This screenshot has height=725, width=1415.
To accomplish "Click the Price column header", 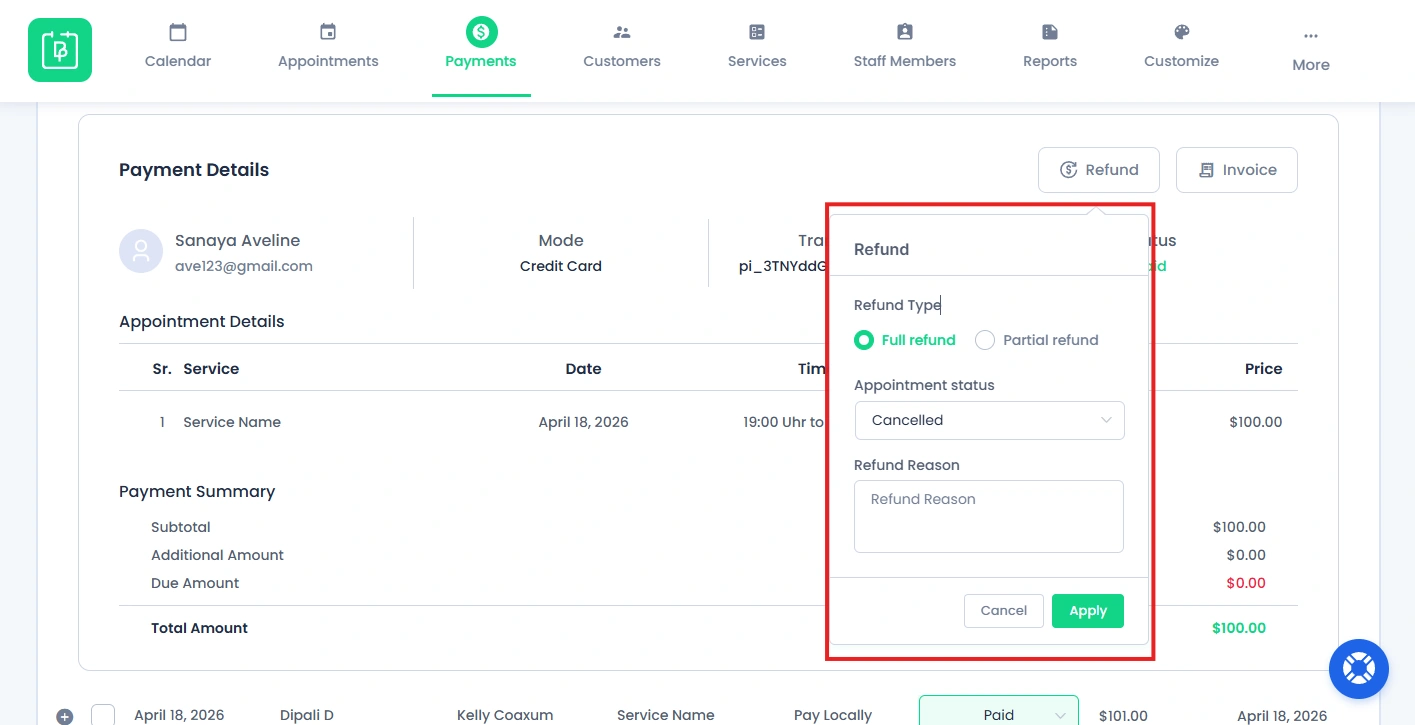I will (1264, 369).
